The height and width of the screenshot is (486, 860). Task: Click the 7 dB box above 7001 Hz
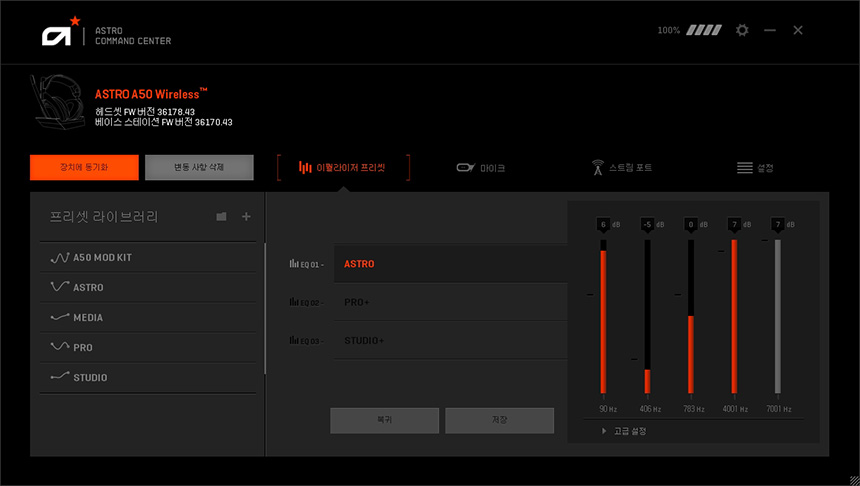coord(778,224)
